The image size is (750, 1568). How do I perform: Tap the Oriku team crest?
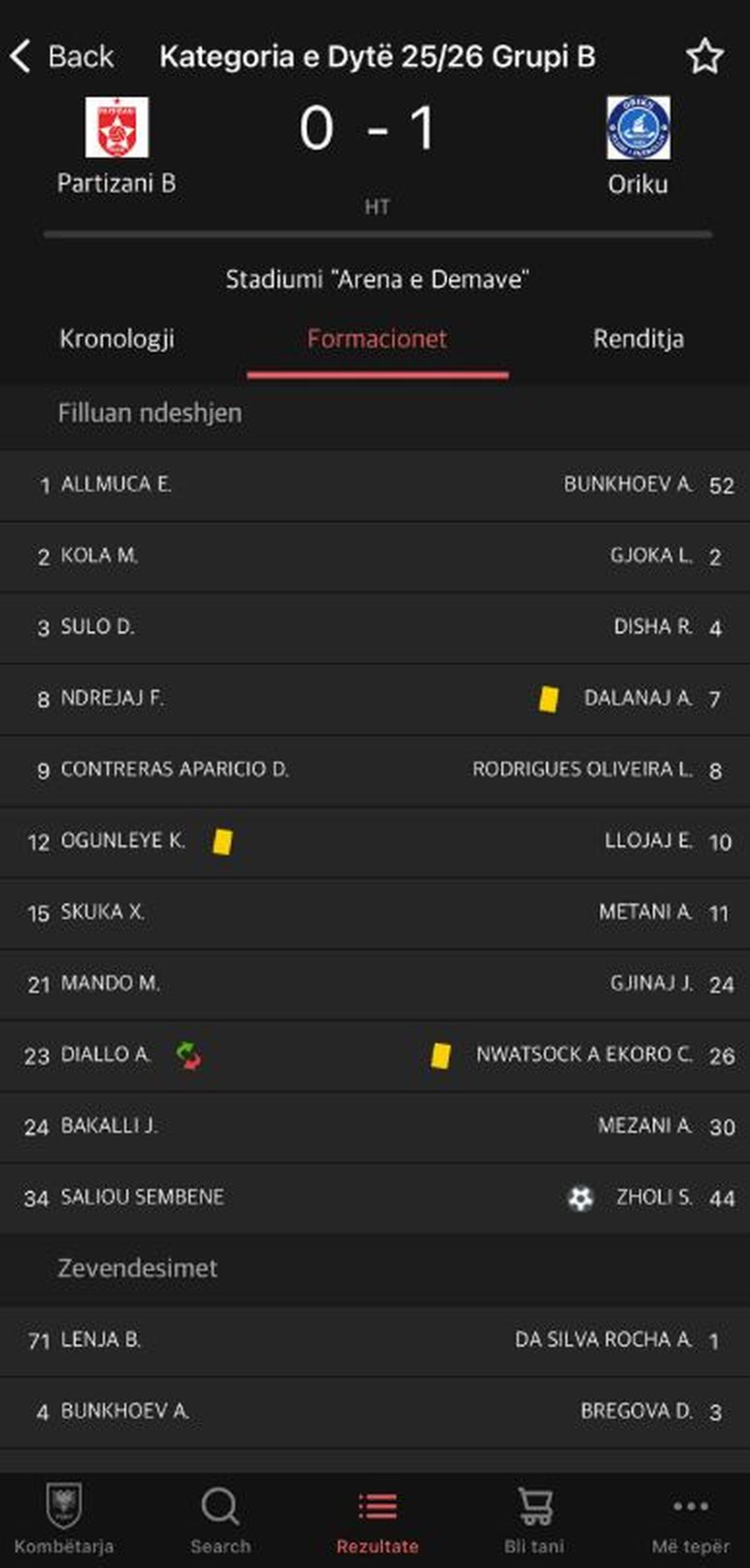pyautogui.click(x=638, y=127)
